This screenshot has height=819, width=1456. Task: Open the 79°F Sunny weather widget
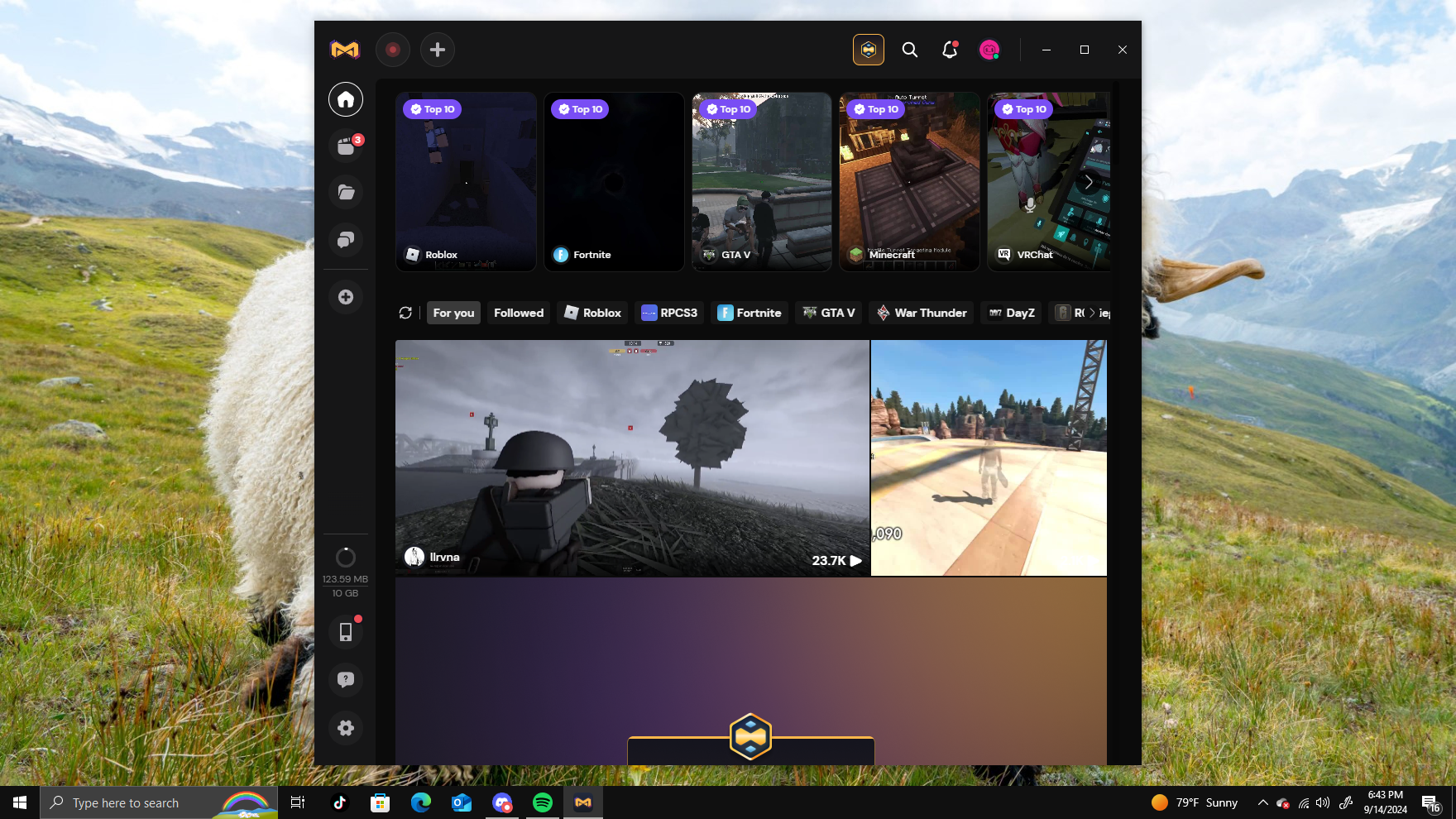[x=1195, y=802]
